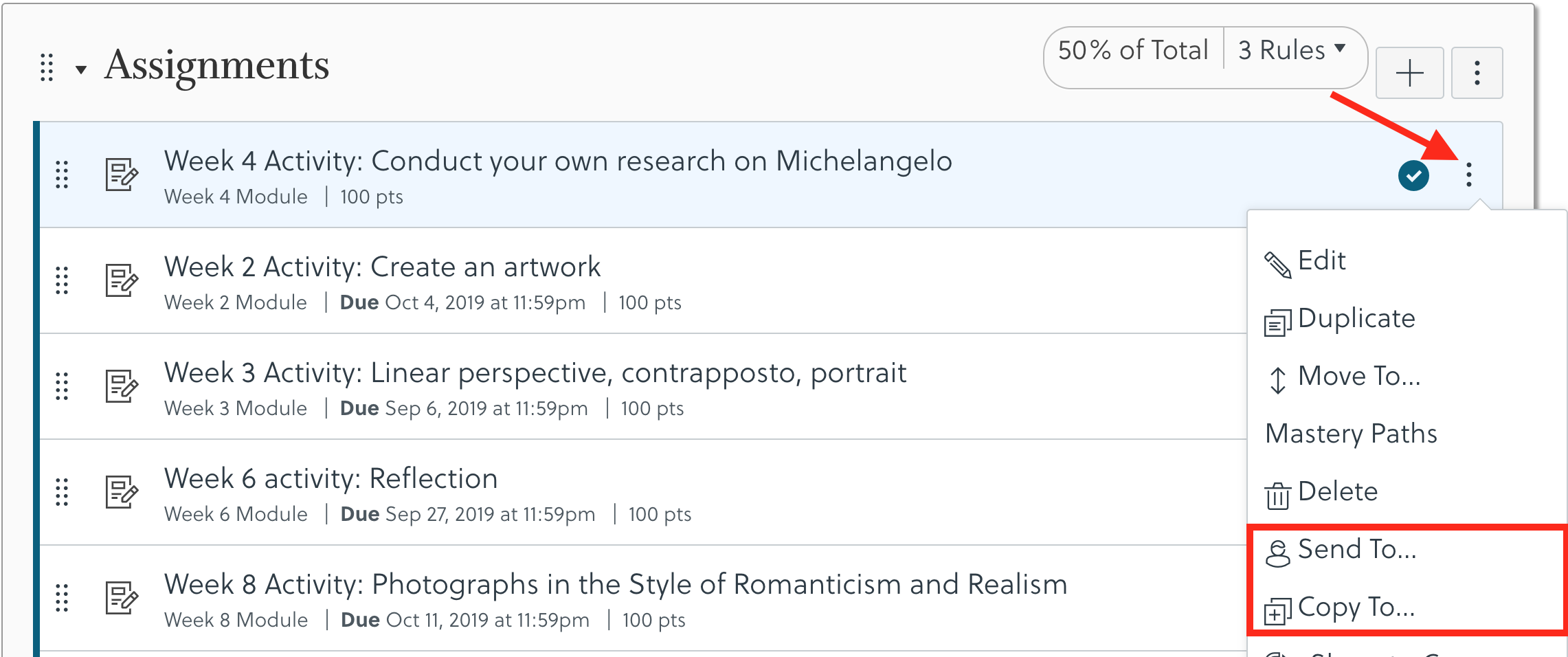Click drag handle beside Assignments heading

pyautogui.click(x=47, y=67)
